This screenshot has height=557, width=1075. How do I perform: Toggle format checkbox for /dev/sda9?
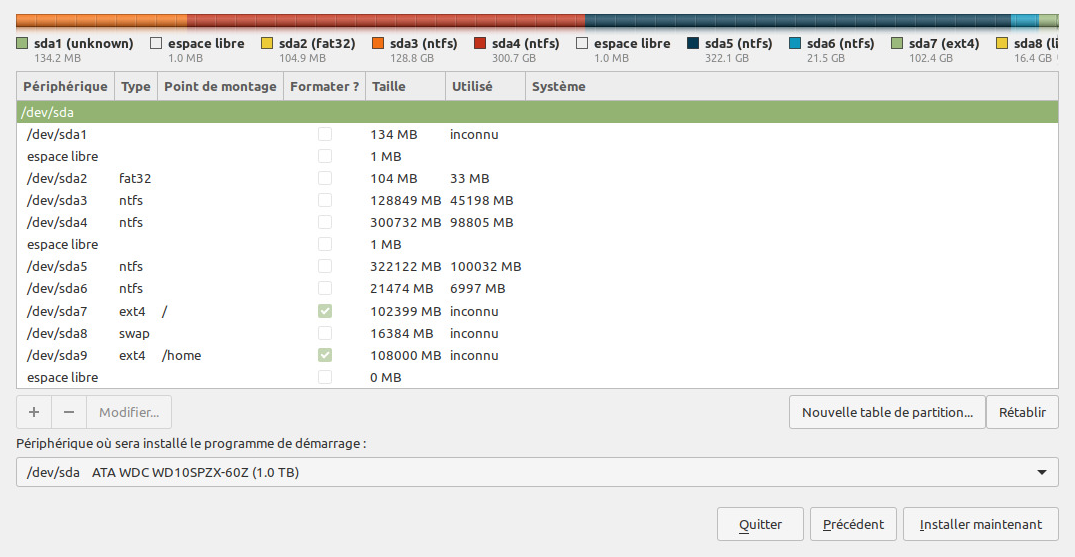(325, 355)
